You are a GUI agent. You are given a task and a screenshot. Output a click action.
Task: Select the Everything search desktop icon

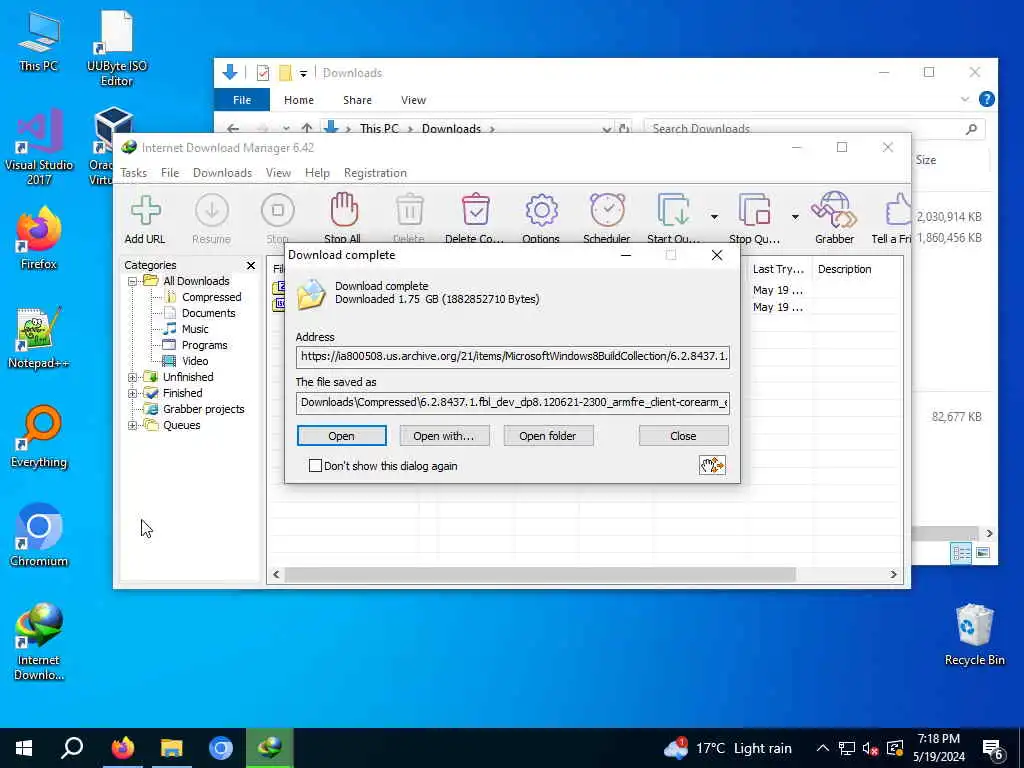(39, 437)
